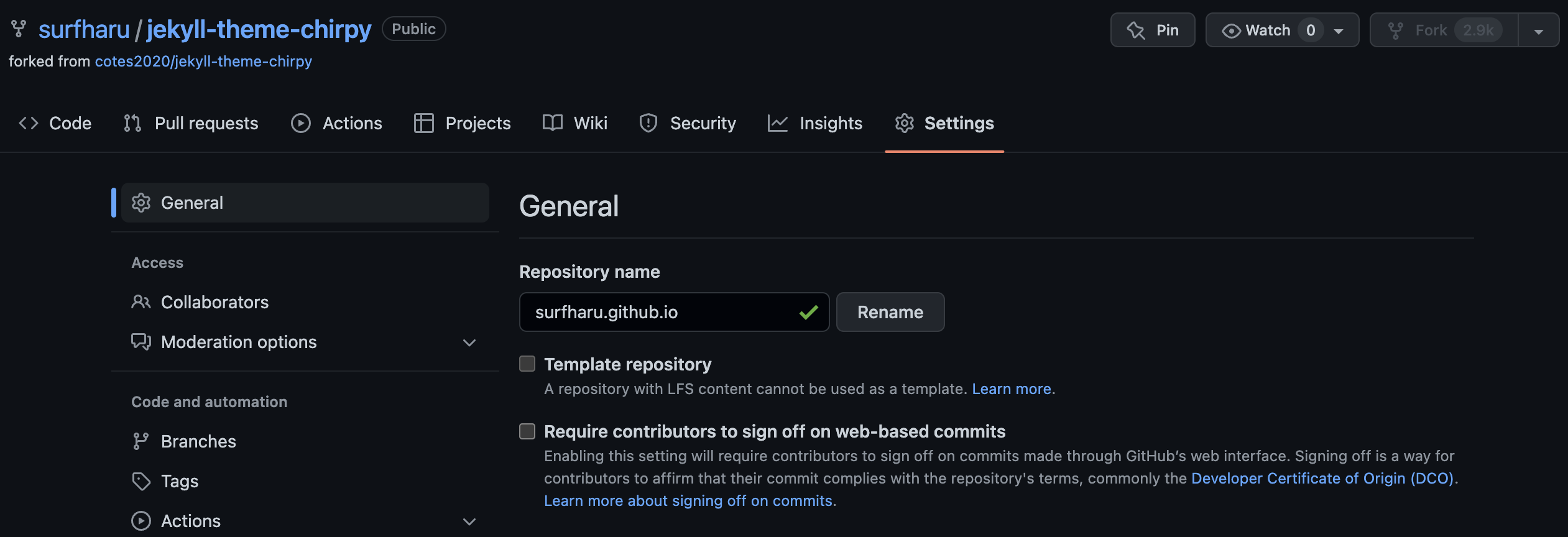The height and width of the screenshot is (537, 1568).
Task: Open the cotes2020/jekyll-theme-chirpy upstream link
Action: [203, 62]
